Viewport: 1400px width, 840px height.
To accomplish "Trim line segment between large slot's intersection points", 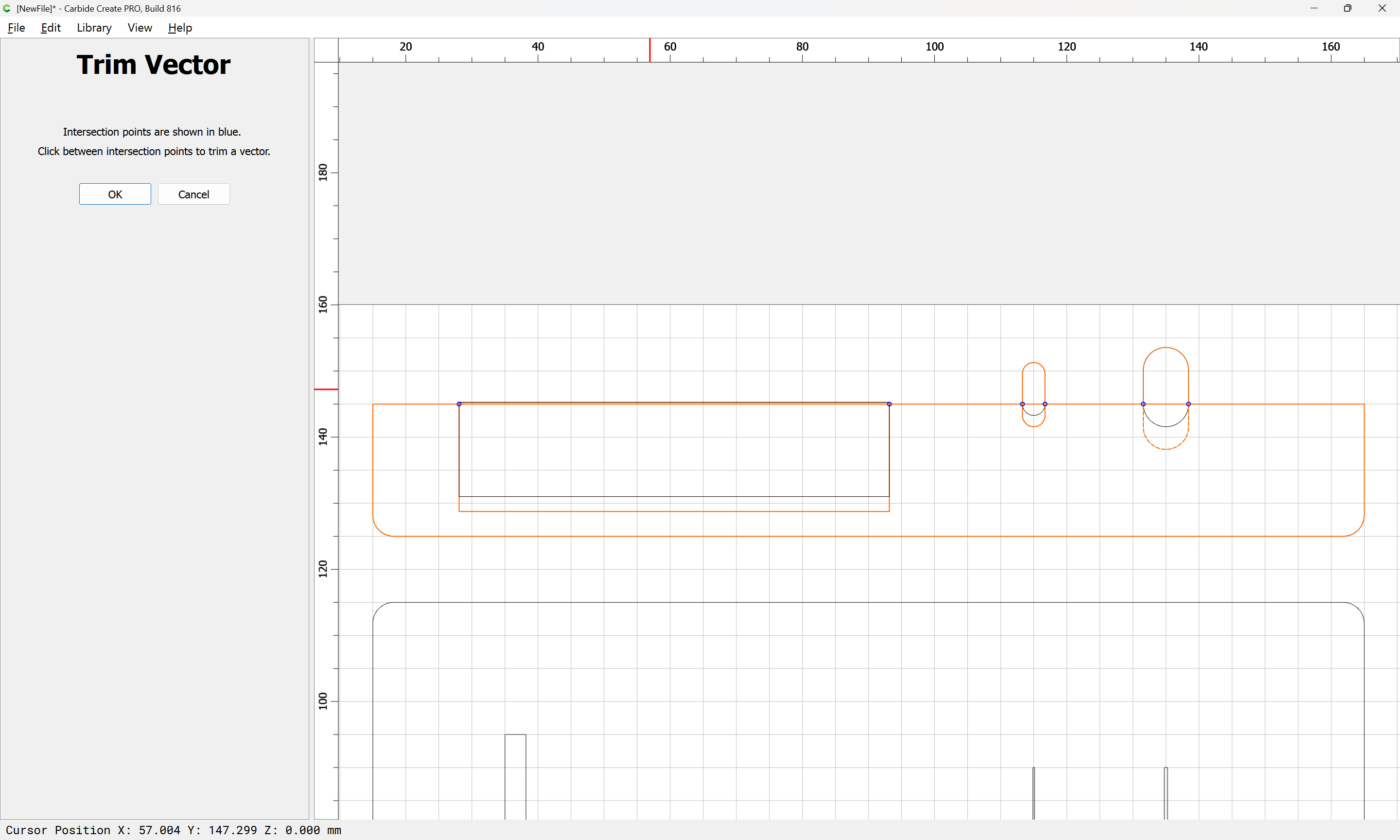I will (1166, 404).
